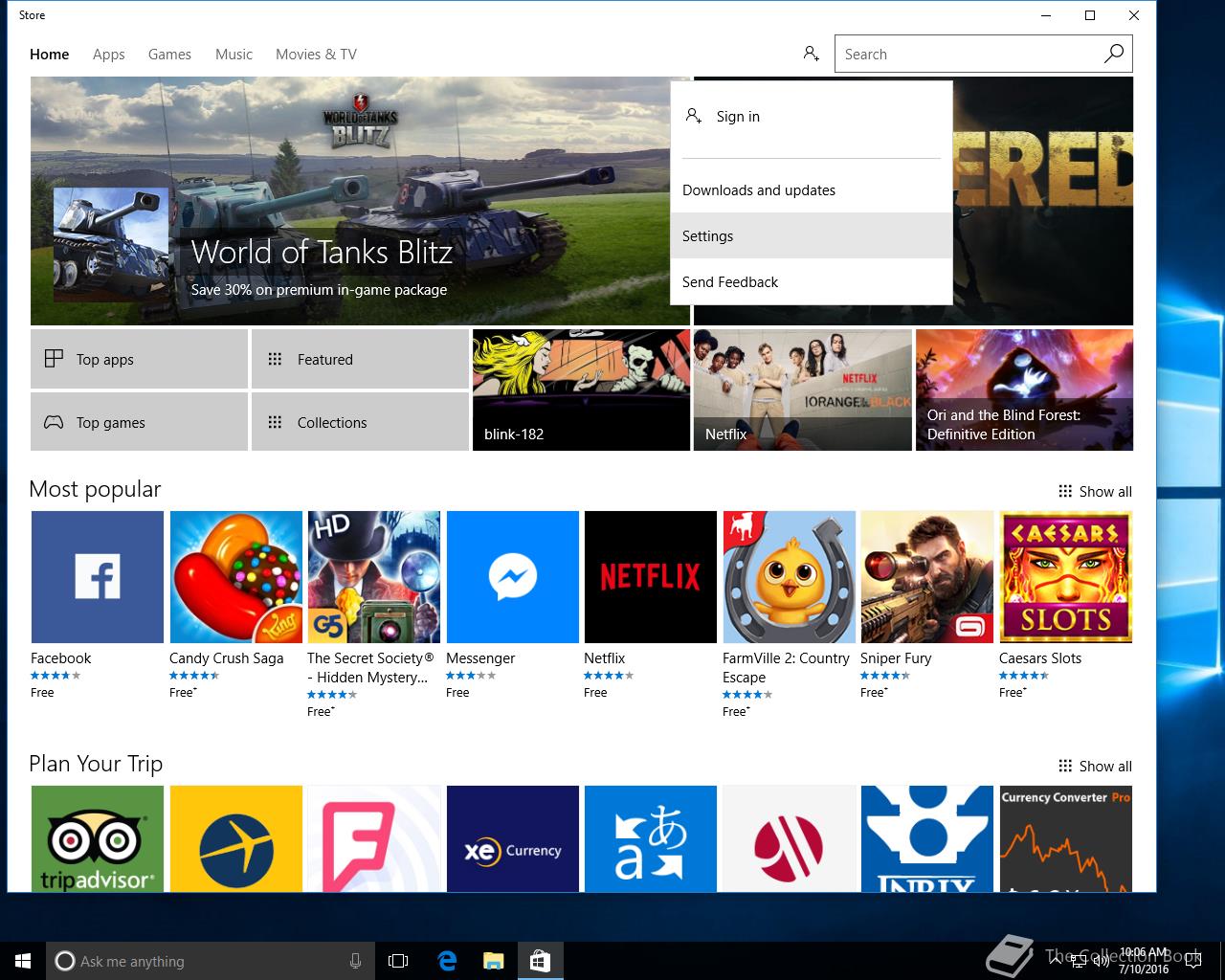The width and height of the screenshot is (1225, 980).
Task: Switch to the Games tab
Action: (x=169, y=55)
